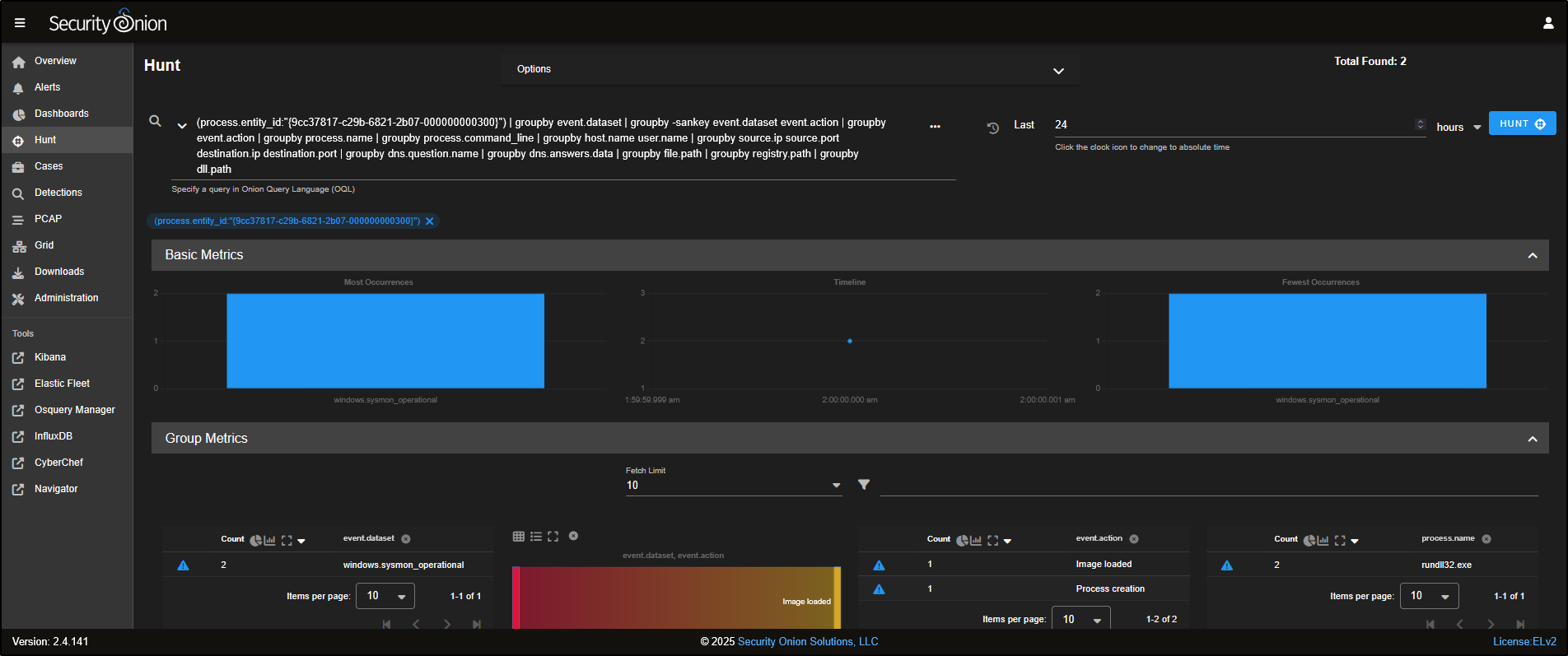Viewport: 1568px width, 656px height.
Task: Show process.name group as bar chart
Action: click(1323, 541)
